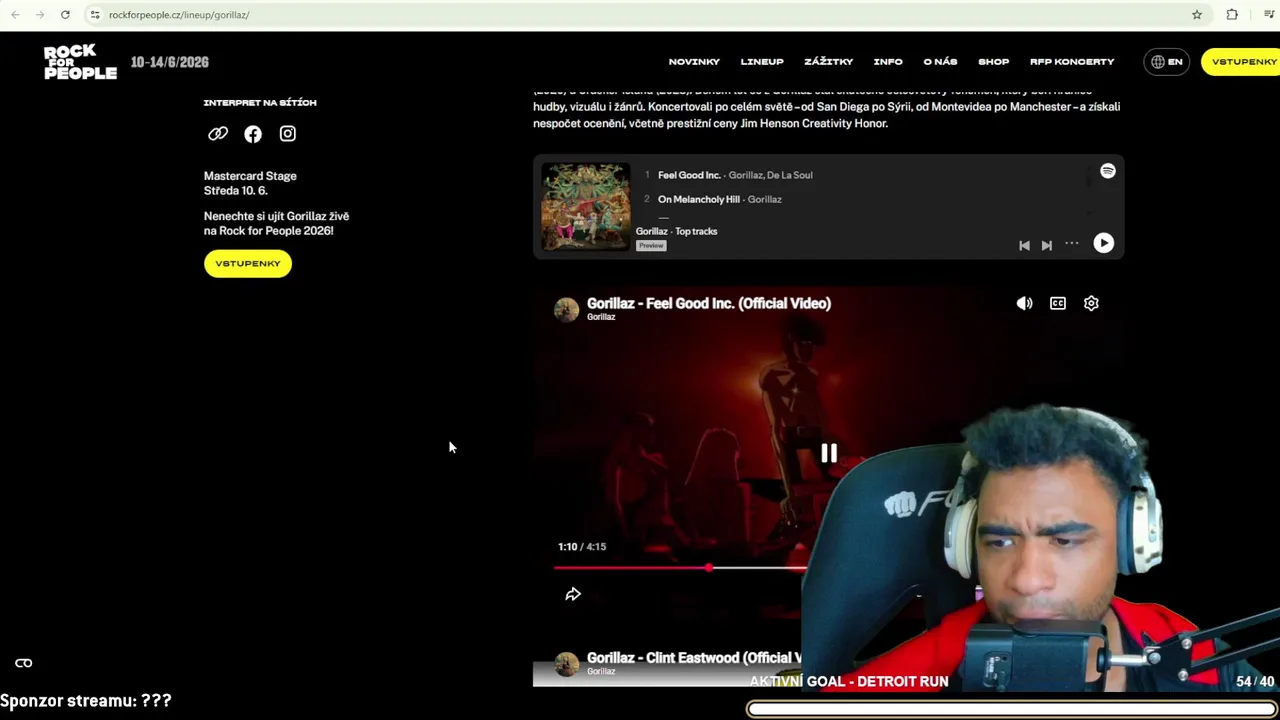Play the Spotify top tracks preview
This screenshot has height=720, width=1280.
(x=1104, y=243)
